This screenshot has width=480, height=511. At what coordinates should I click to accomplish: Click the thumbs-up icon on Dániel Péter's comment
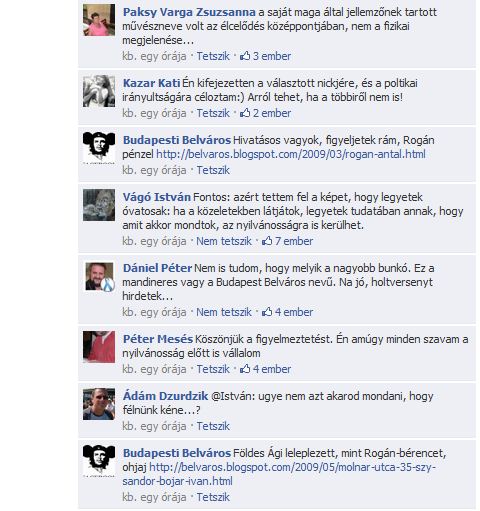(267, 312)
